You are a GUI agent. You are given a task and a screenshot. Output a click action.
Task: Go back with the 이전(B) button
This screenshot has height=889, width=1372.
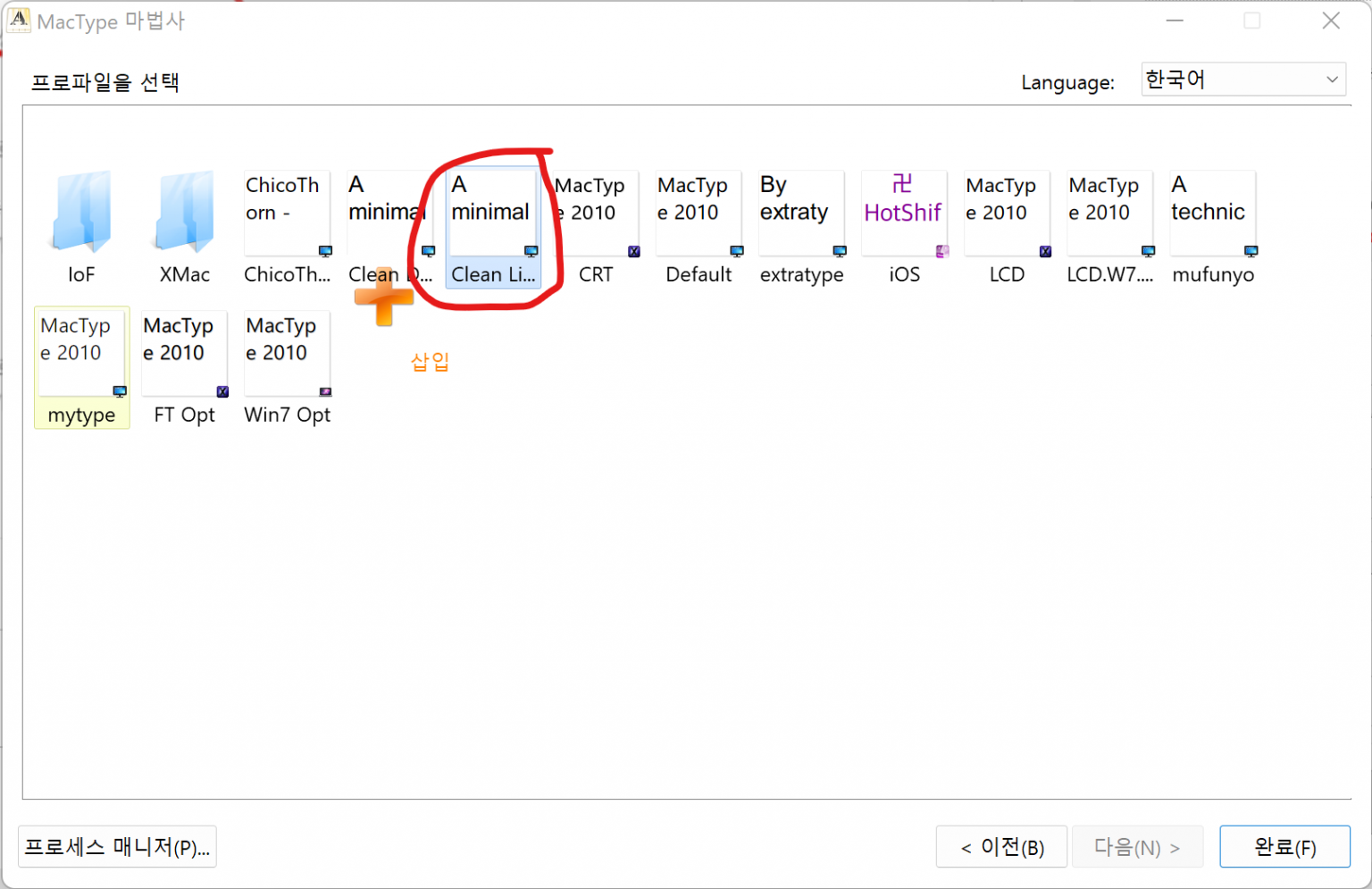click(1001, 846)
